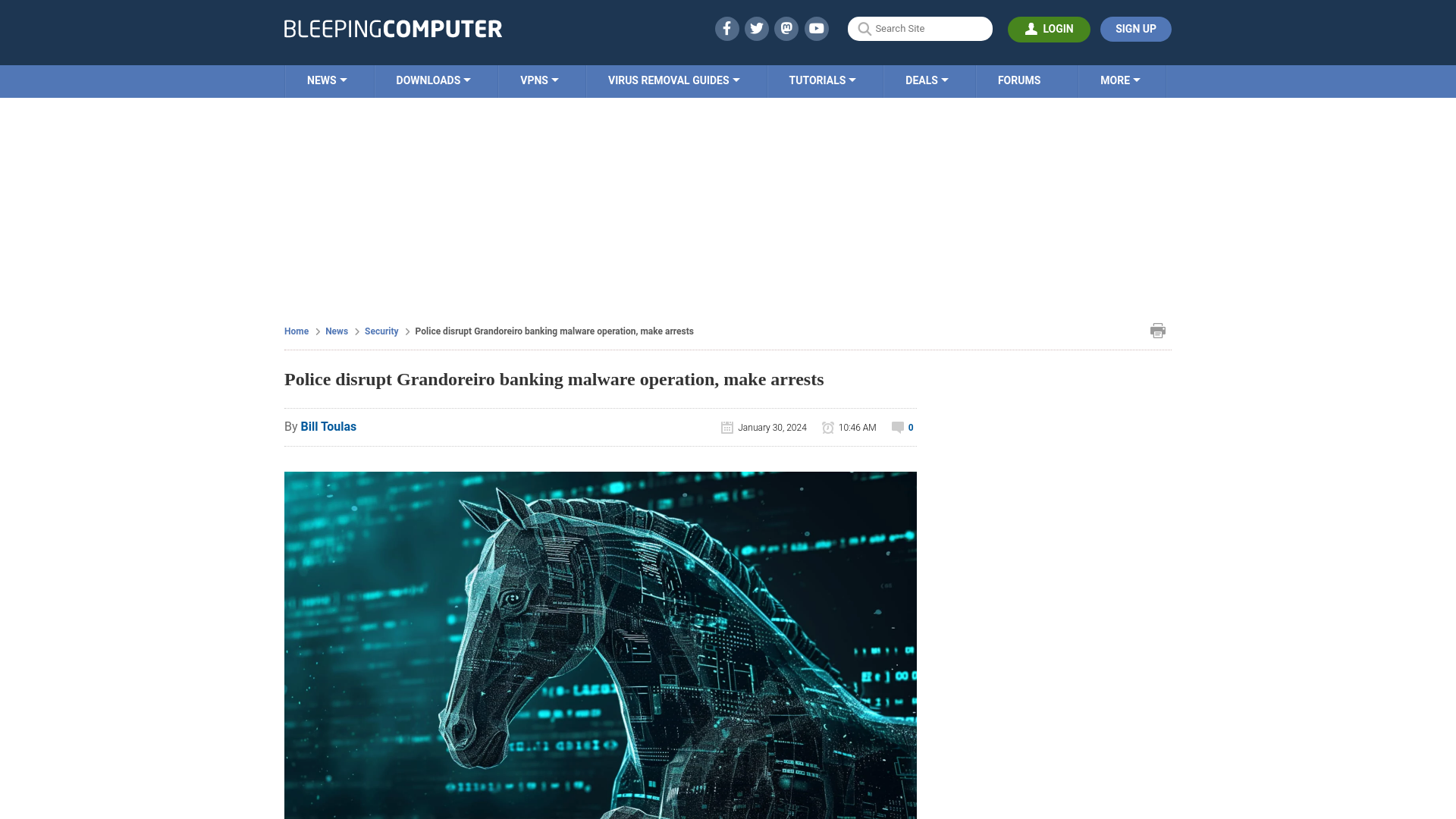Expand the NEWS dropdown menu
Image resolution: width=1456 pixels, height=819 pixels.
coord(326,80)
